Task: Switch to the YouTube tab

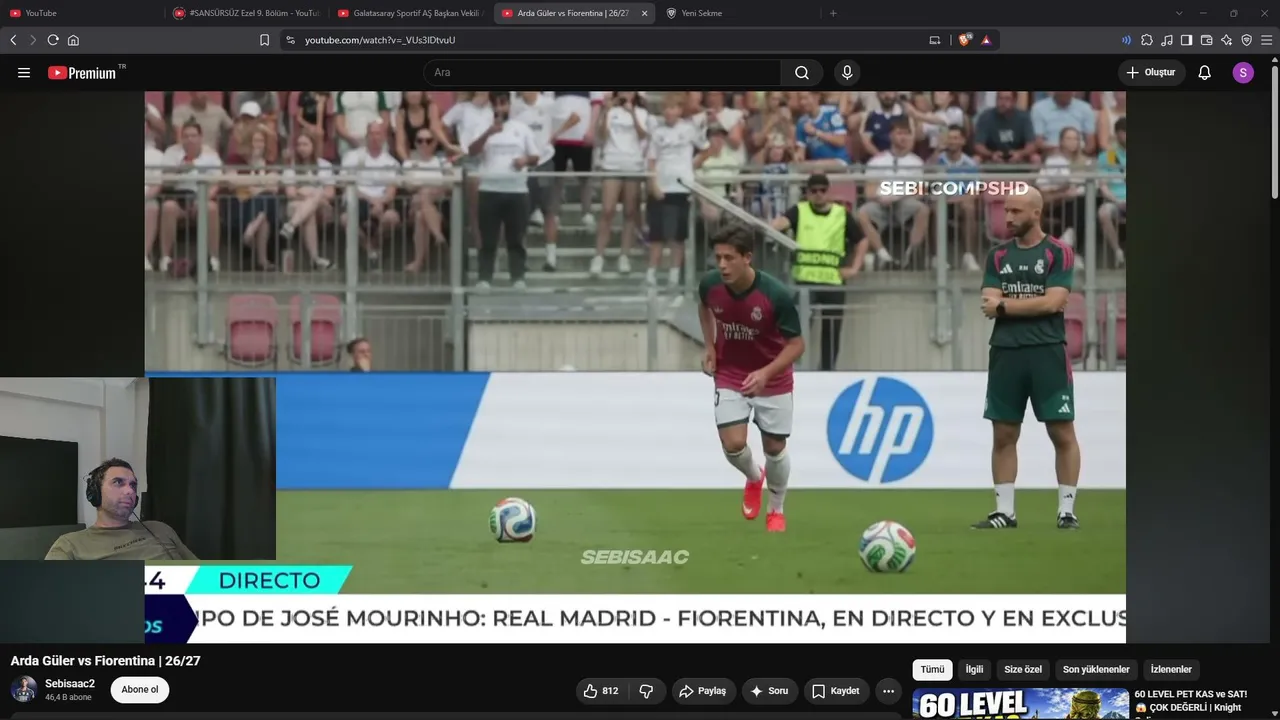Action: pyautogui.click(x=82, y=13)
